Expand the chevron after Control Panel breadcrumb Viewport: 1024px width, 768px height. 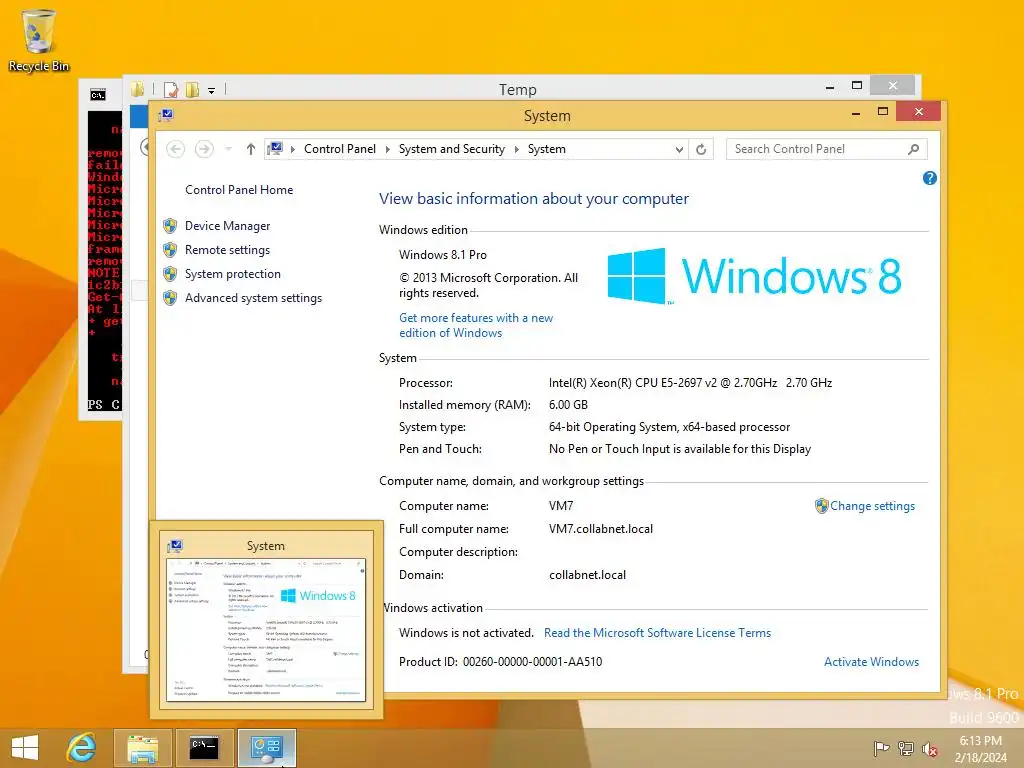[387, 150]
